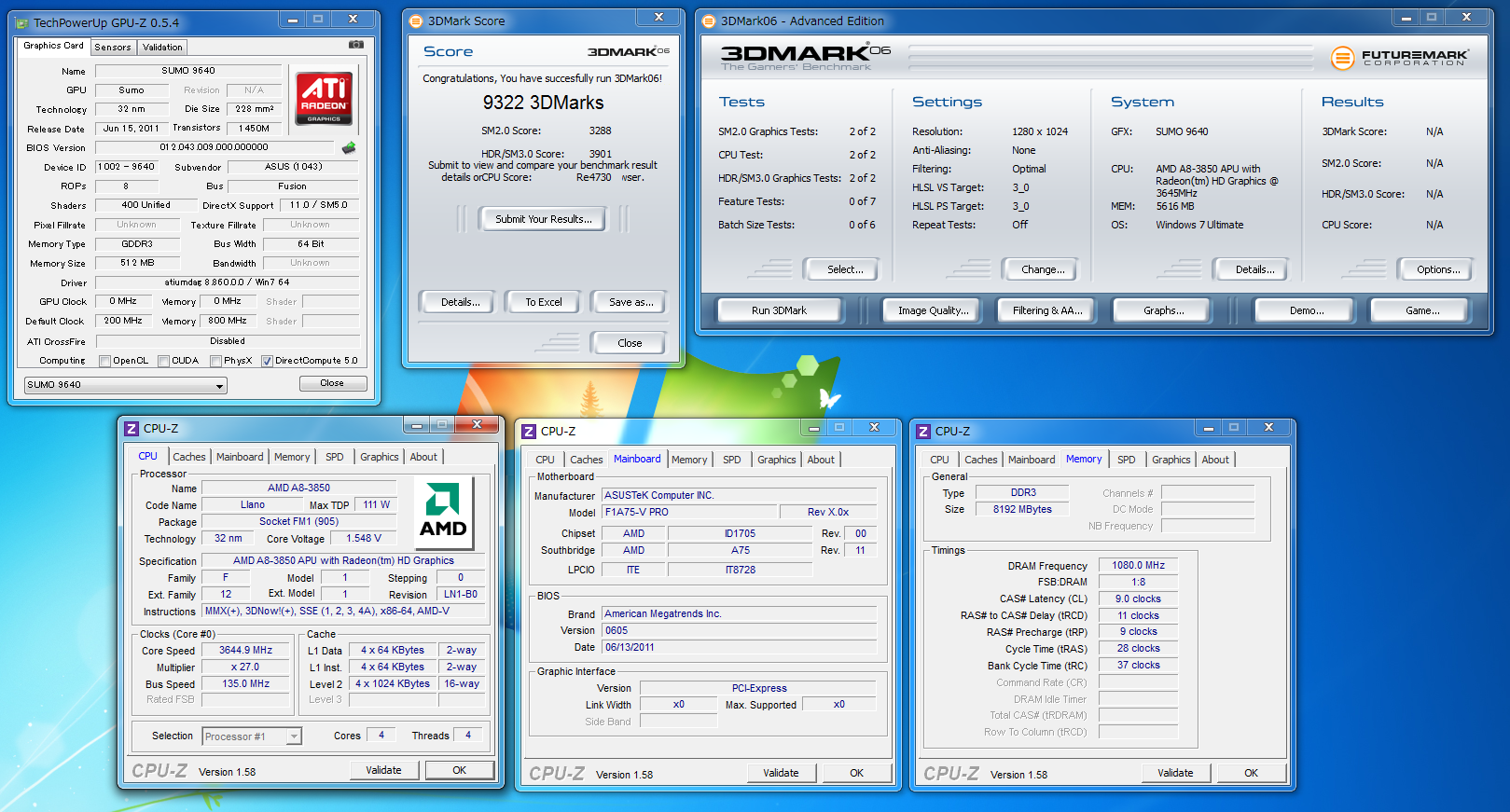Select the Graphics Card tab in GPU-Z
Viewport: 1510px width, 812px height.
(x=53, y=46)
